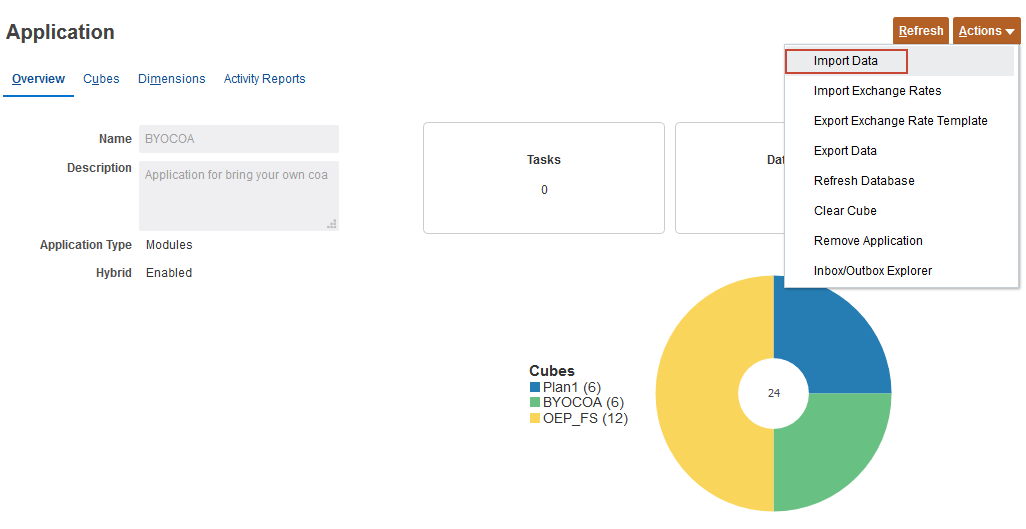Select Import Data from menu

point(846,61)
